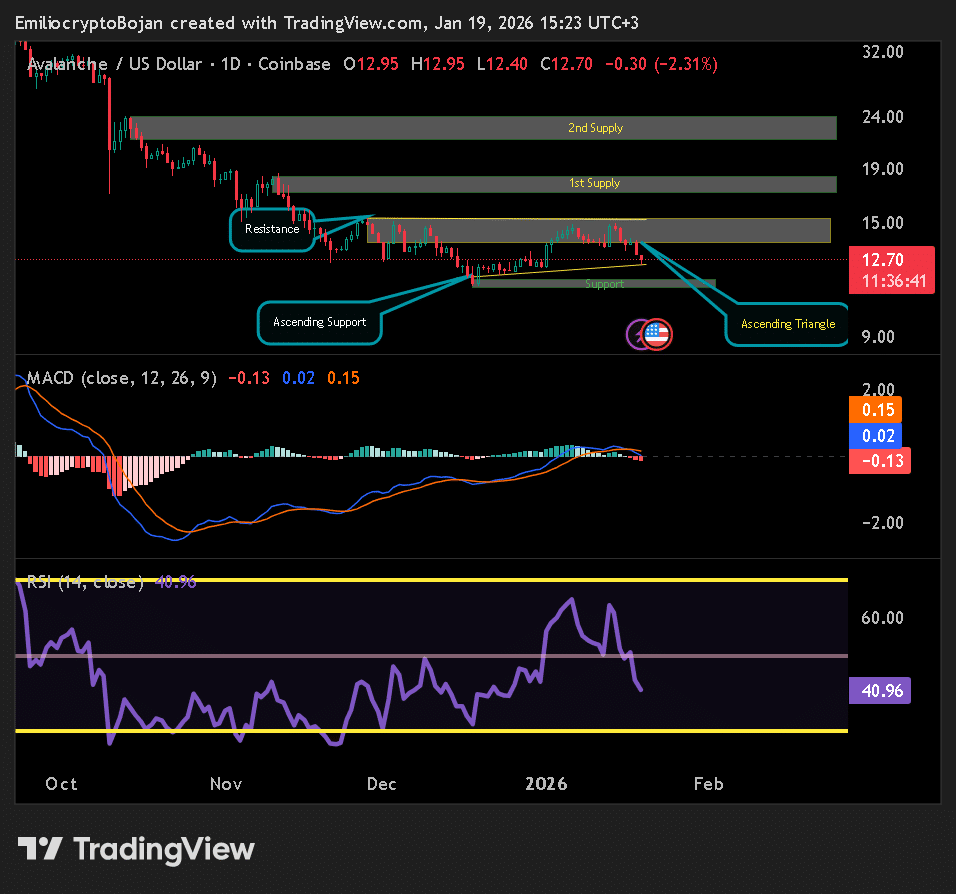956x894 pixels.
Task: Click the Oct label on time axis
Action: pyautogui.click(x=61, y=784)
